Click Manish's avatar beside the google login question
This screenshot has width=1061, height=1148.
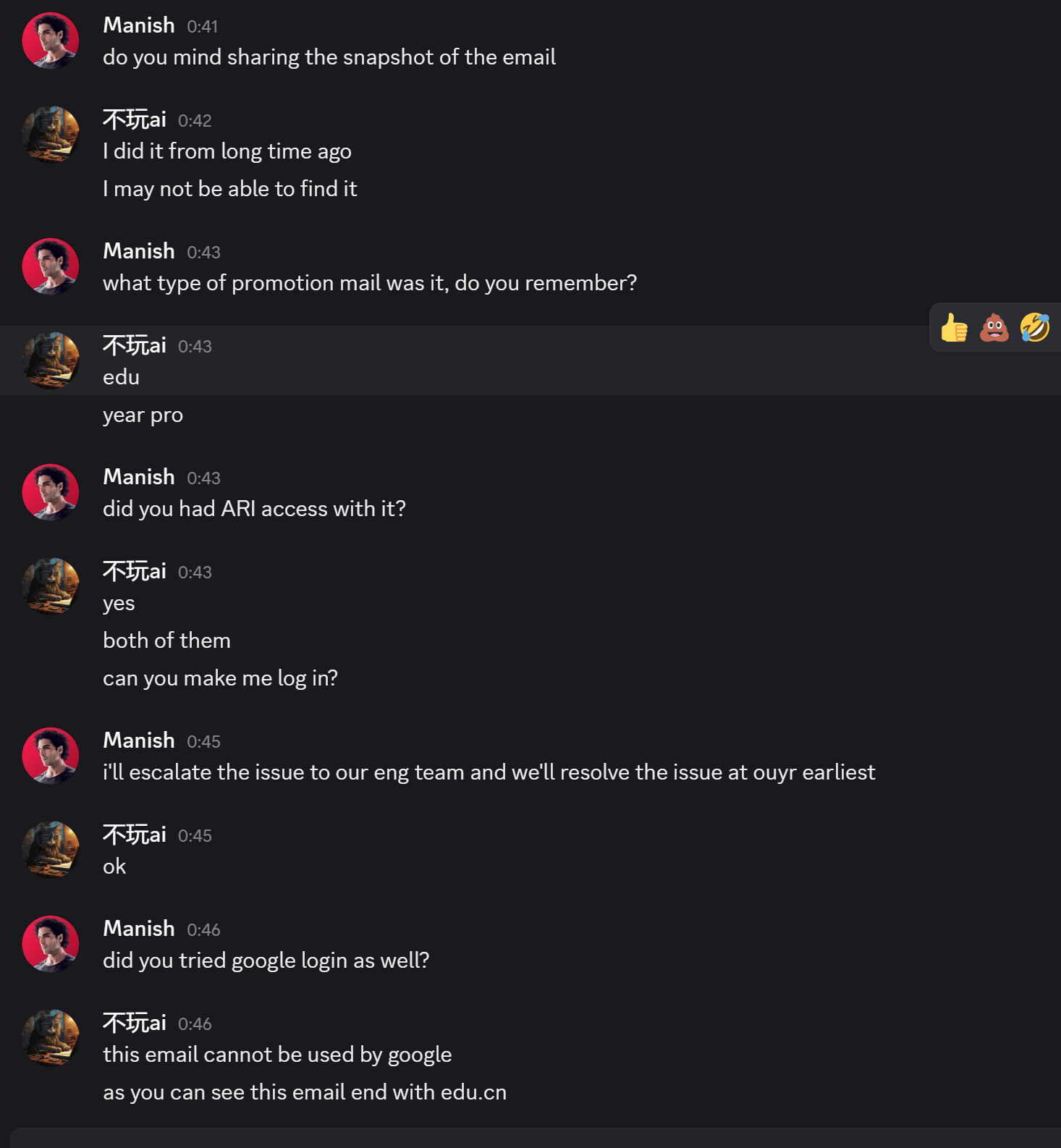coord(51,945)
